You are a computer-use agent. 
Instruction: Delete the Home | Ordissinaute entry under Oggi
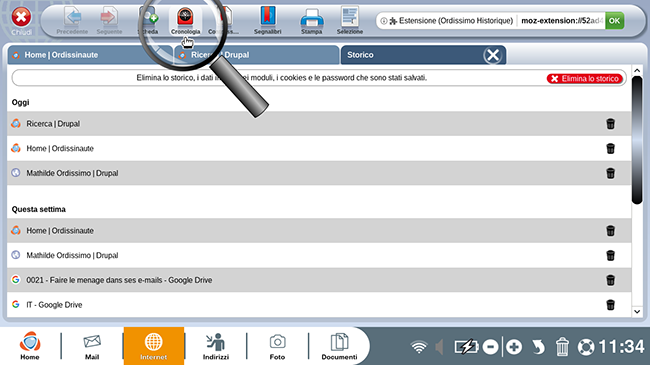coord(610,148)
